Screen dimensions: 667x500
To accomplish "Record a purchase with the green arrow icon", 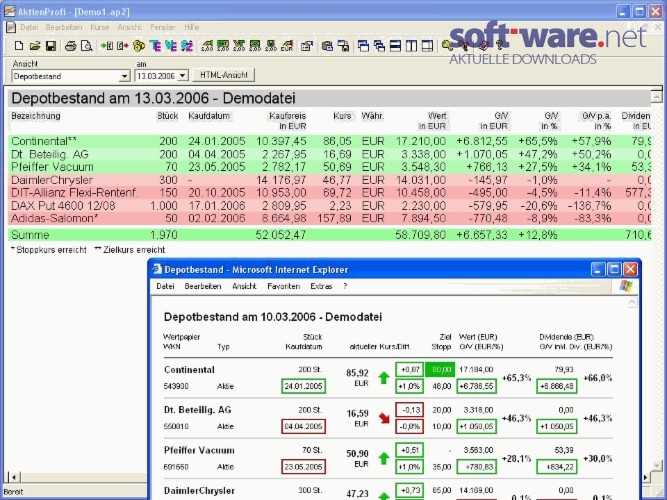I will click(107, 46).
